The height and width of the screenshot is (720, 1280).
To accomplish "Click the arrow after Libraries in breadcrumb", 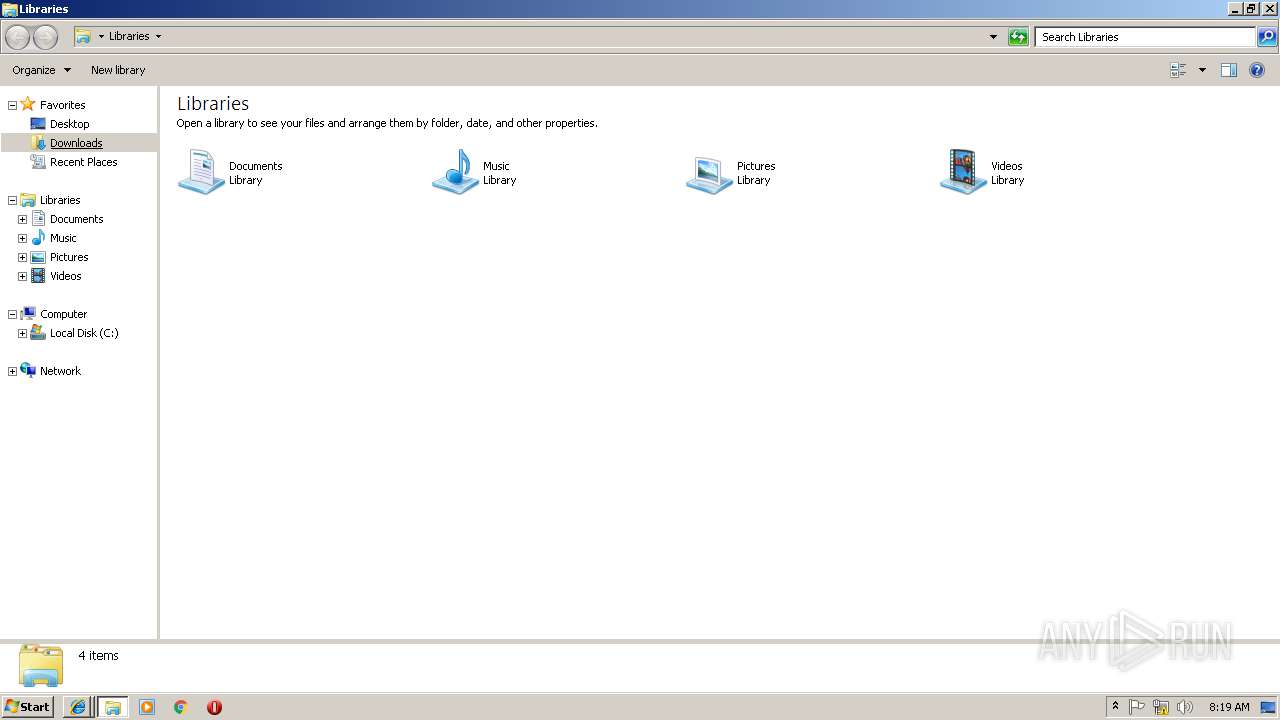I will 158,37.
